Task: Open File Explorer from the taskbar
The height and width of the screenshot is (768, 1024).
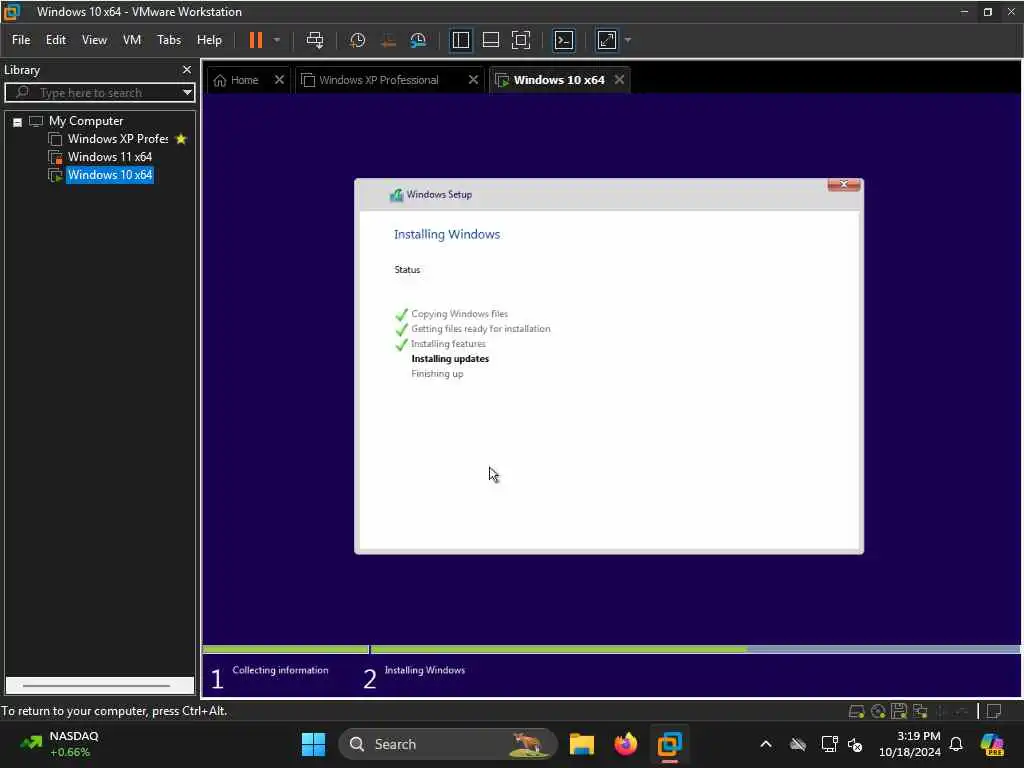Action: click(x=581, y=744)
